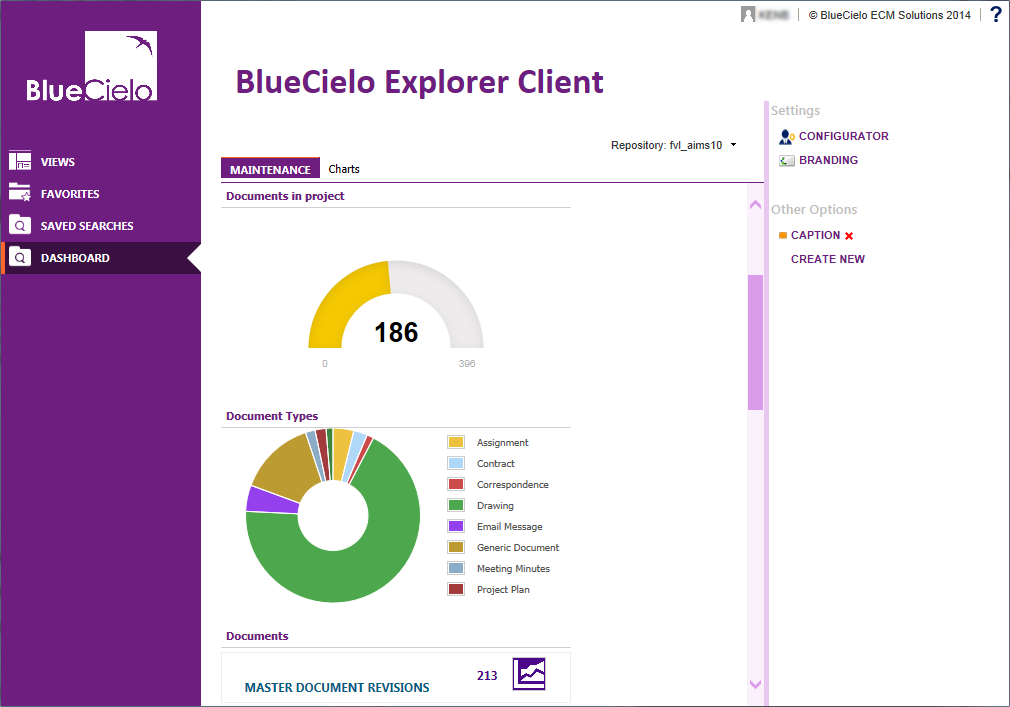Open the Views section icon
Viewport: 1010px width, 707px height.
pyautogui.click(x=20, y=161)
